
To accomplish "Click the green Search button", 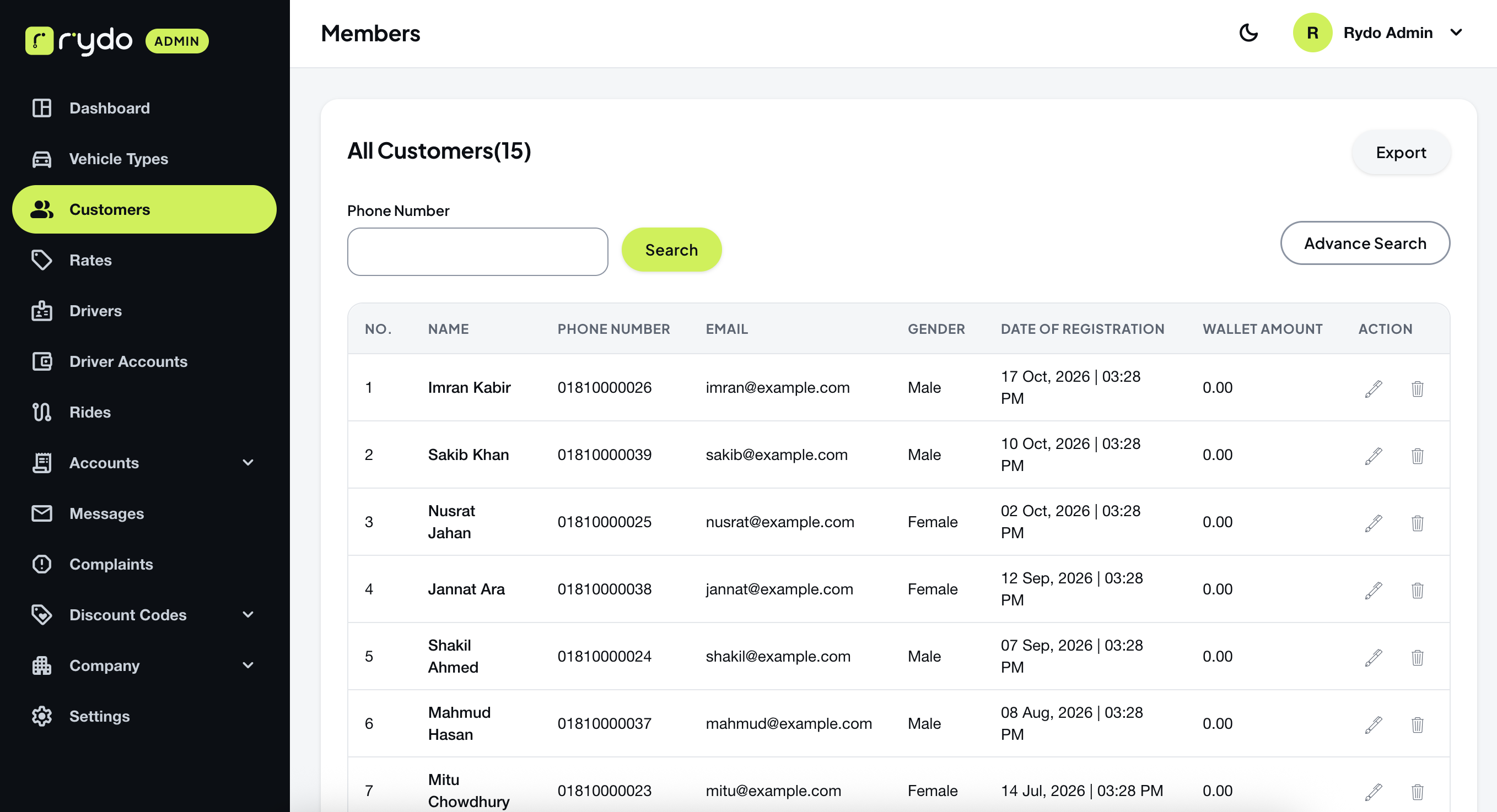I will pyautogui.click(x=671, y=250).
